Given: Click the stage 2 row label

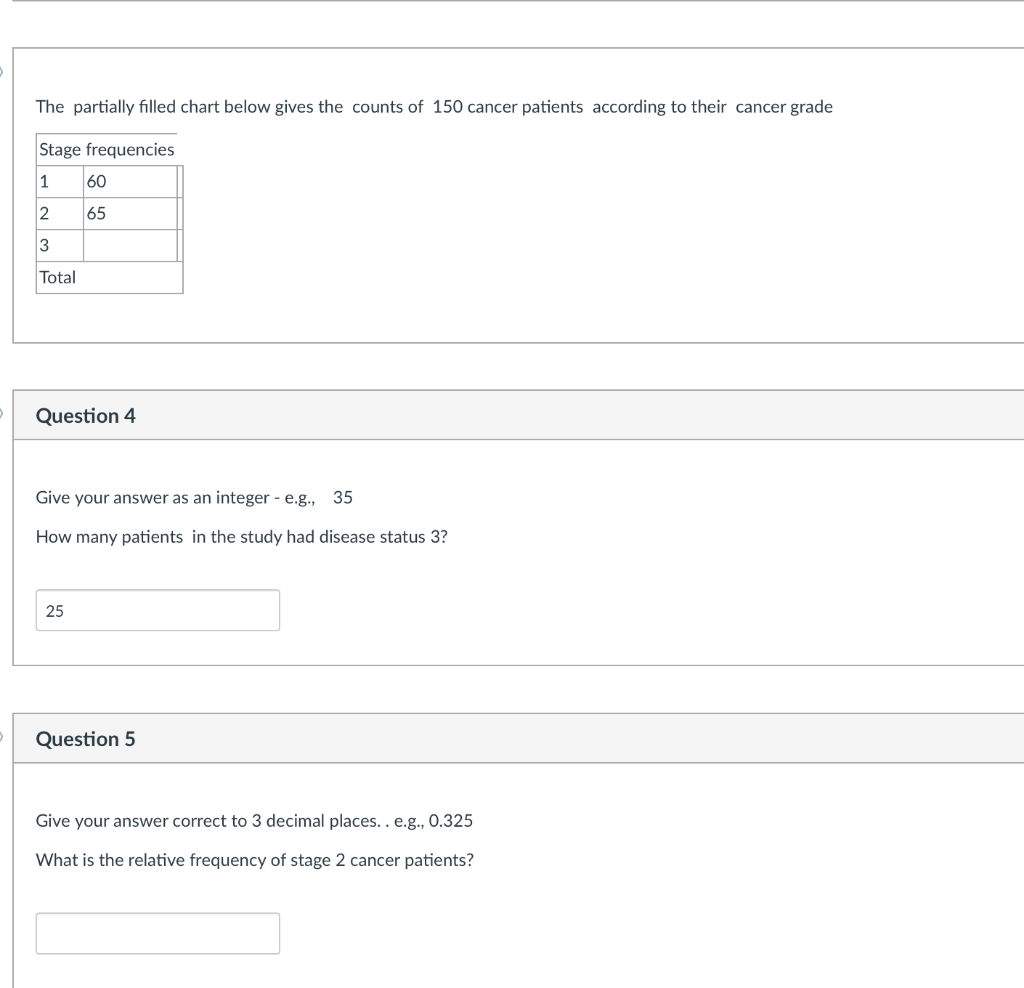Looking at the screenshot, I should 59,214.
